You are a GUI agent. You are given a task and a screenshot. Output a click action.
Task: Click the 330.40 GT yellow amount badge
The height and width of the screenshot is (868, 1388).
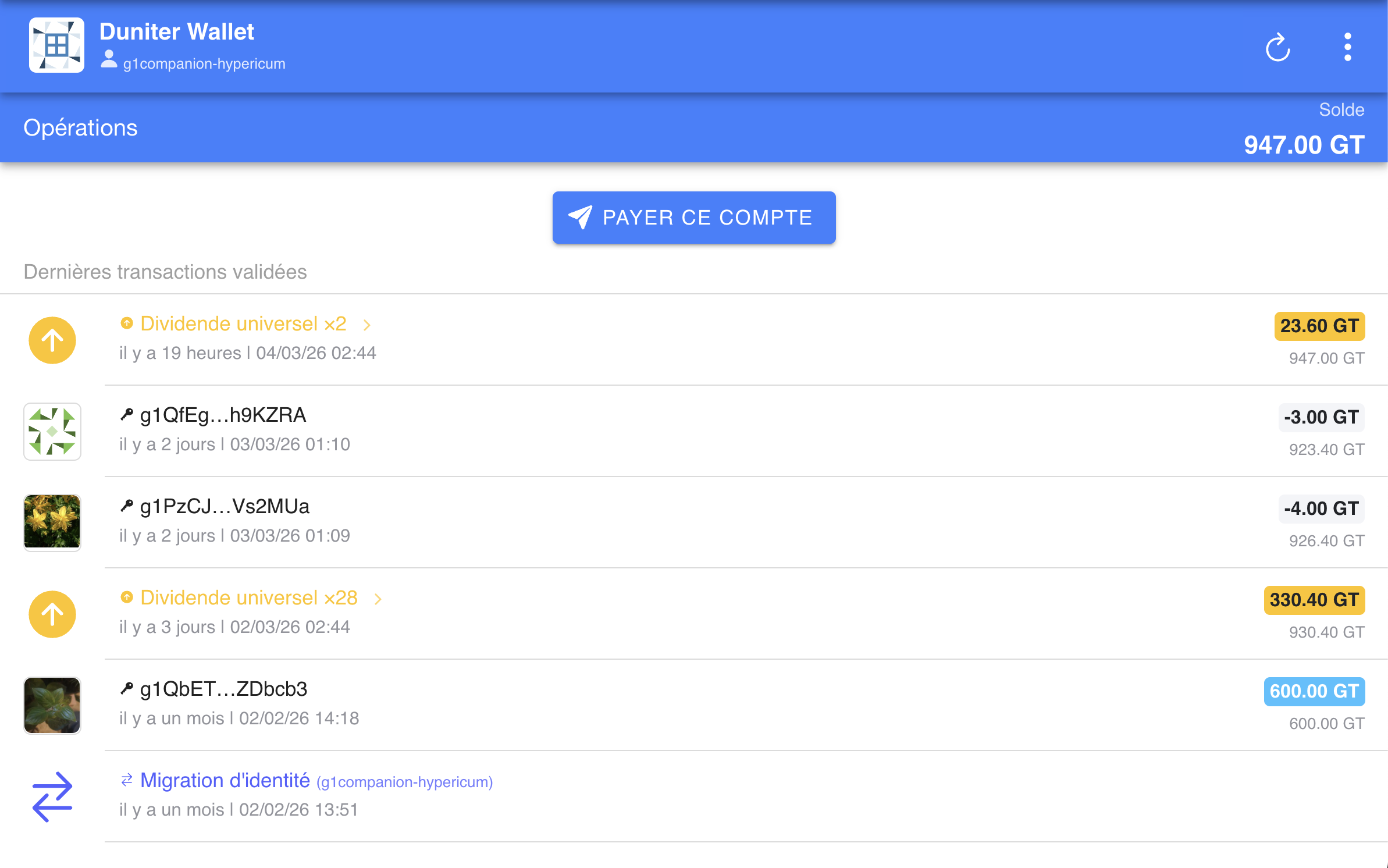point(1314,600)
